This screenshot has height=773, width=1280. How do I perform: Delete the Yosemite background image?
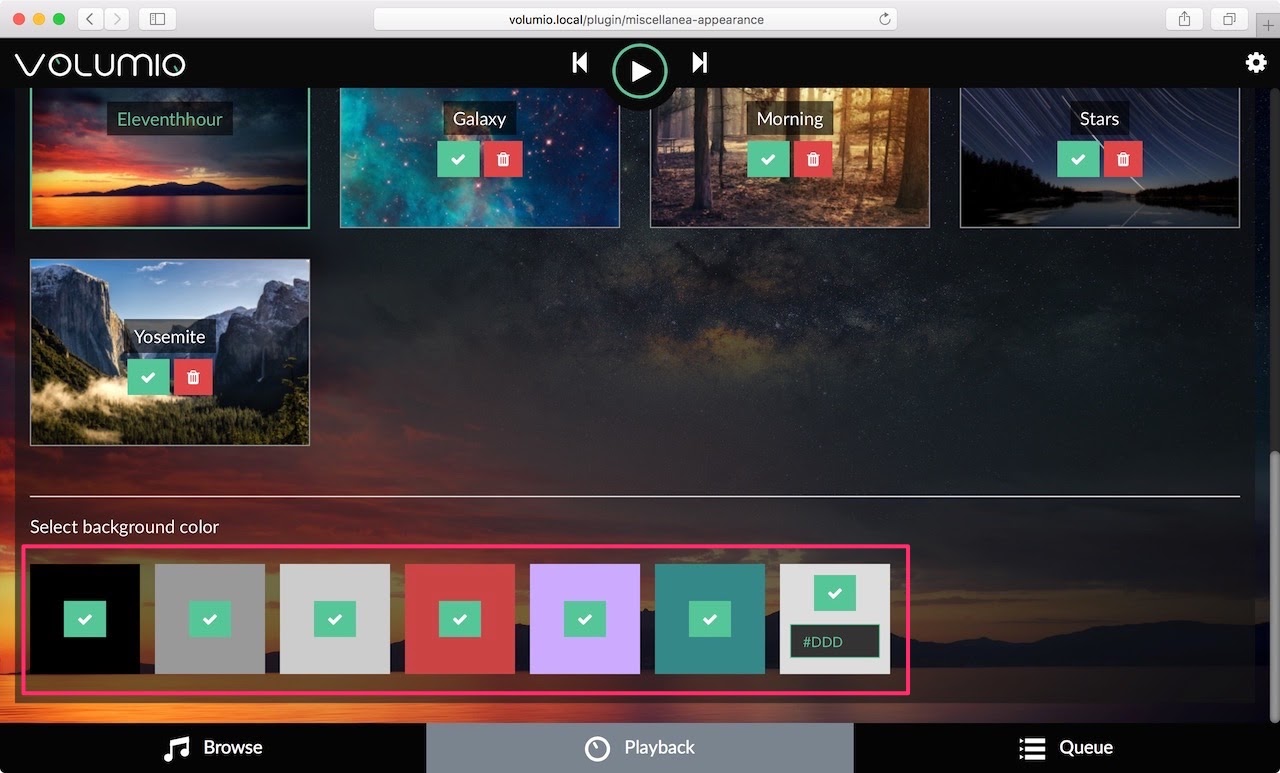[193, 377]
